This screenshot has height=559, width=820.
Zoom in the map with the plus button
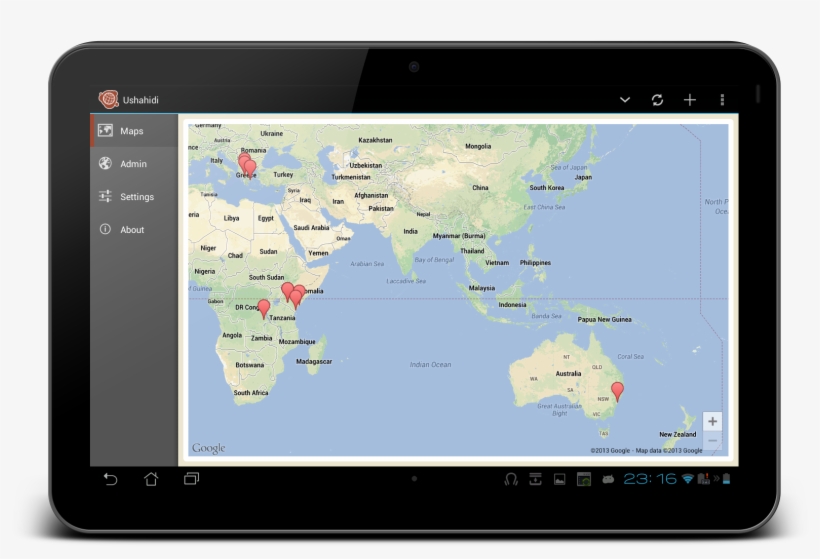pos(712,421)
